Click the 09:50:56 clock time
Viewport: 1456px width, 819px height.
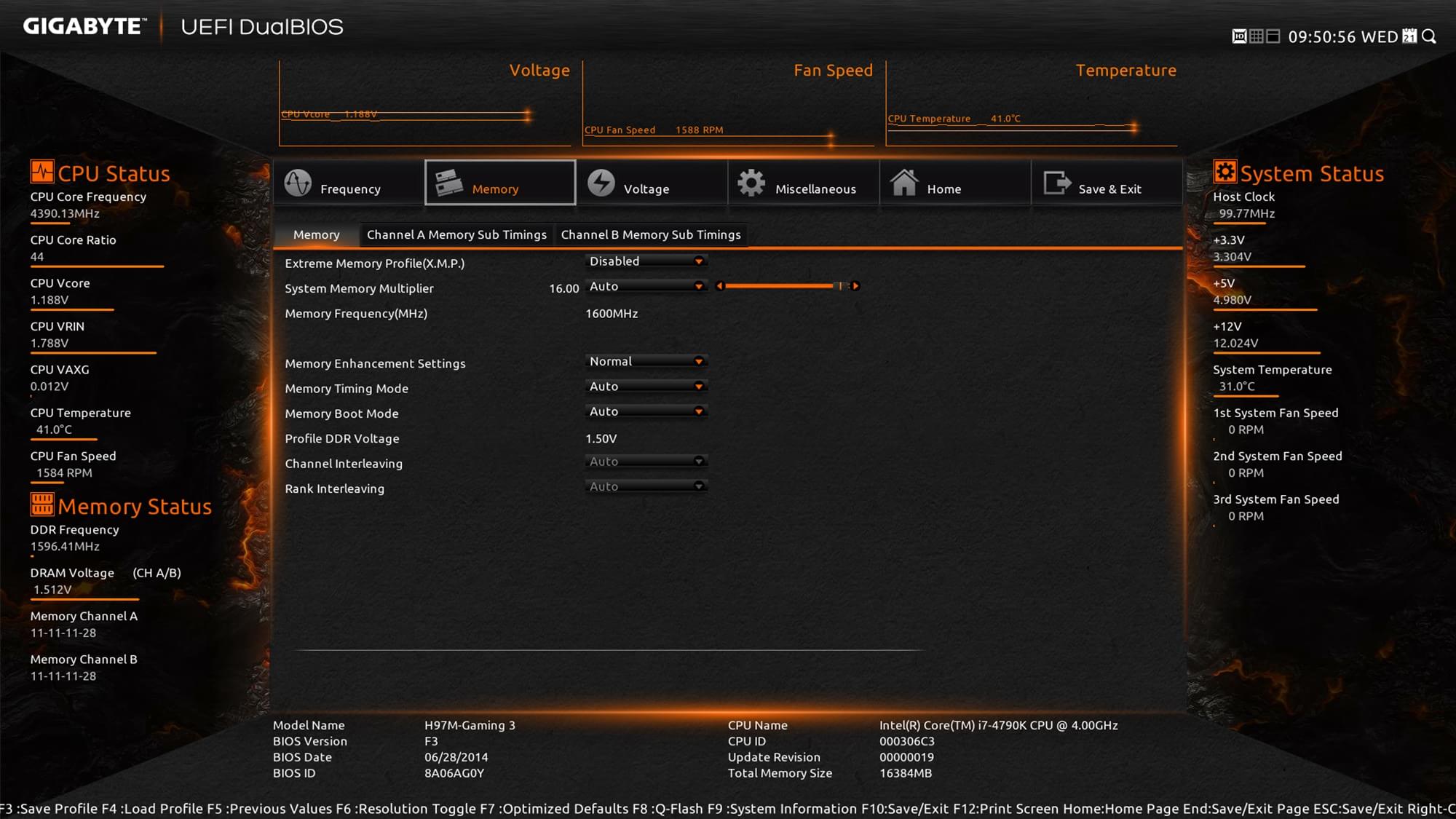click(1322, 37)
